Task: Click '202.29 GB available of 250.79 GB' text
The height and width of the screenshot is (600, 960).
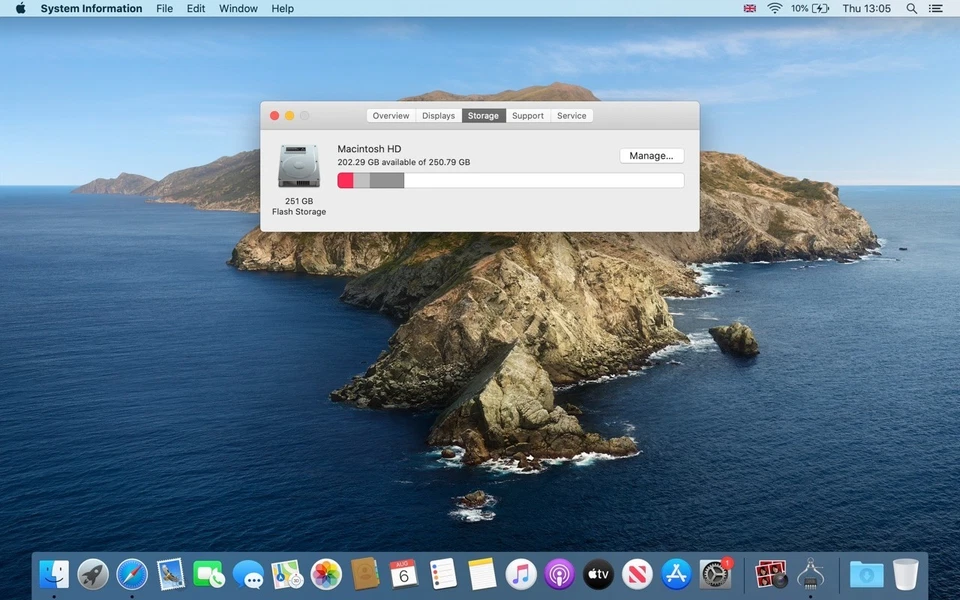Action: 403,162
